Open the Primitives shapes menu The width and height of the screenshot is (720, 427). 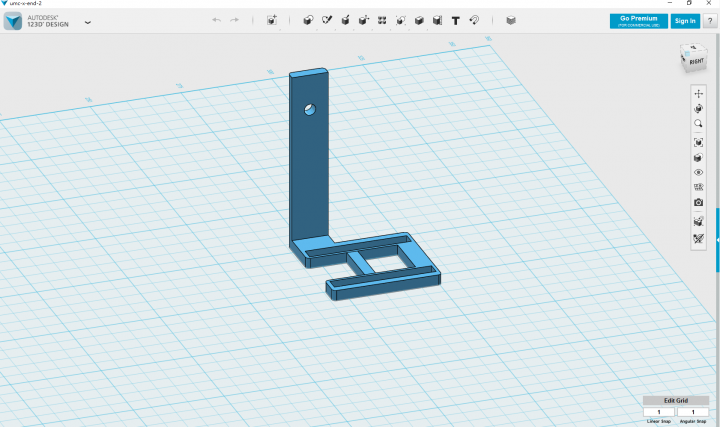(x=308, y=20)
